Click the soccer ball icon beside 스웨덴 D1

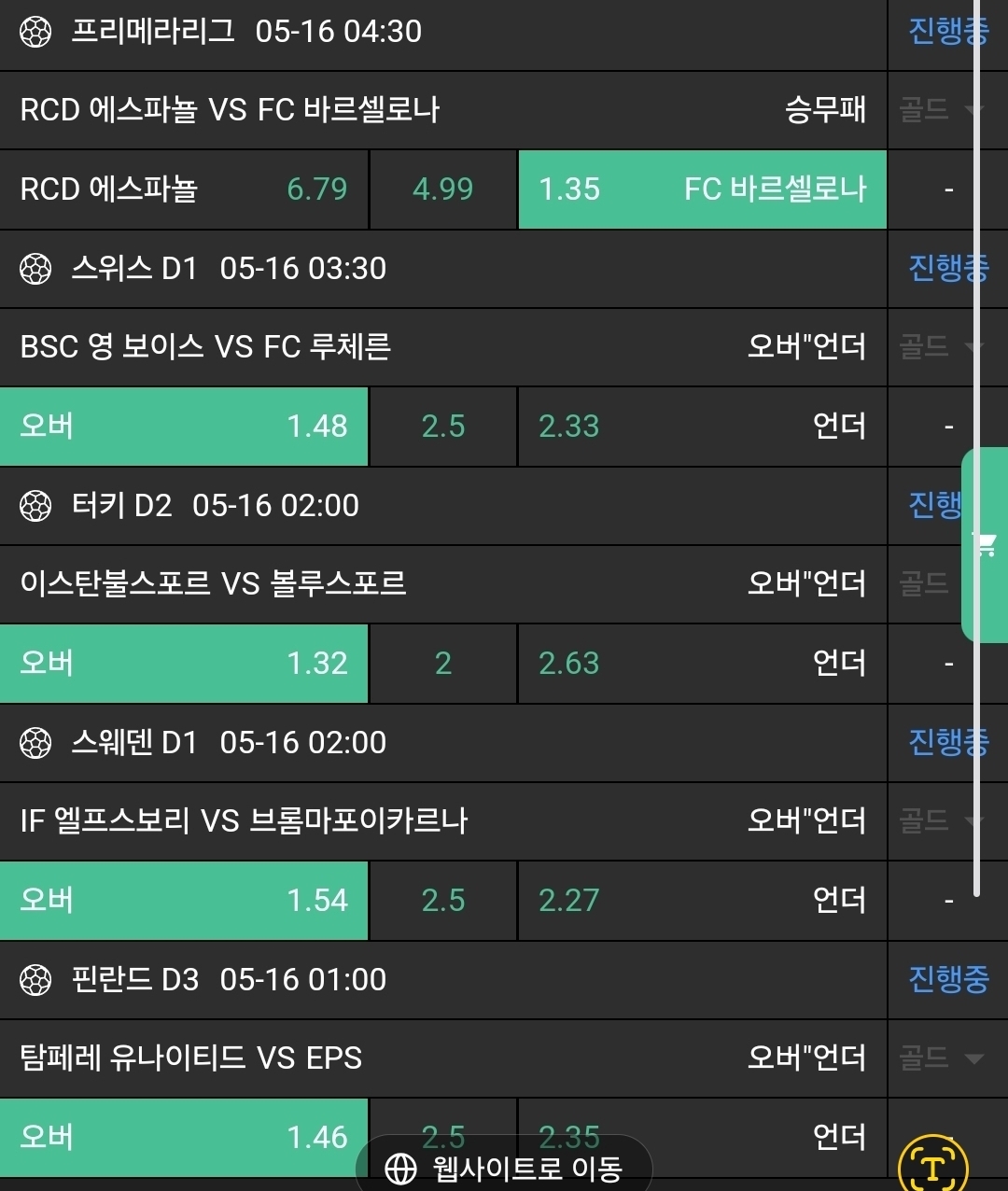35,743
